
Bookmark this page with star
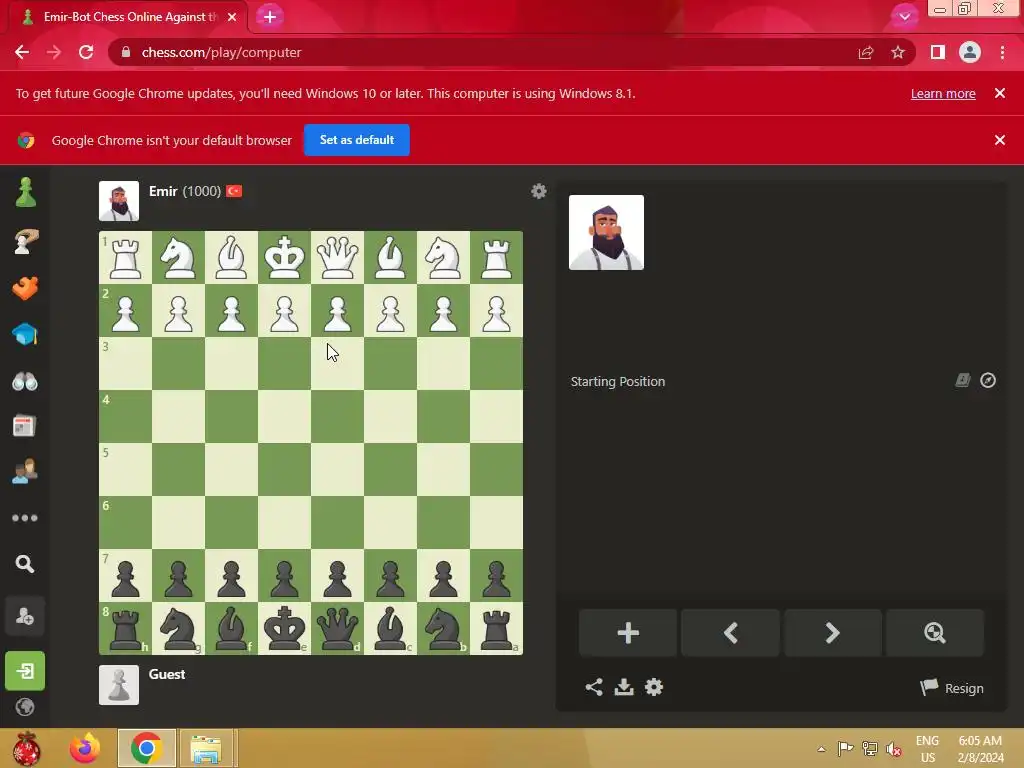pos(898,52)
